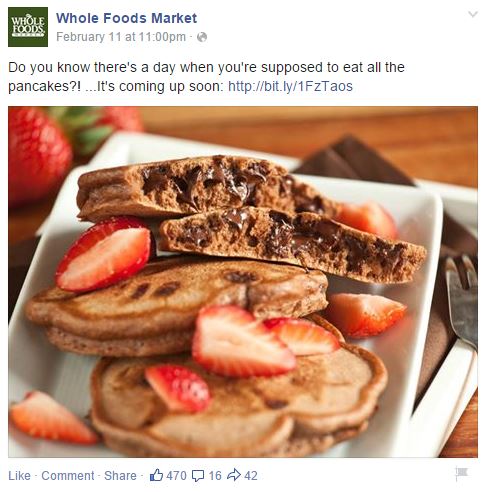The height and width of the screenshot is (492, 485).
Task: Click the Share link under the post
Action: click(120, 475)
